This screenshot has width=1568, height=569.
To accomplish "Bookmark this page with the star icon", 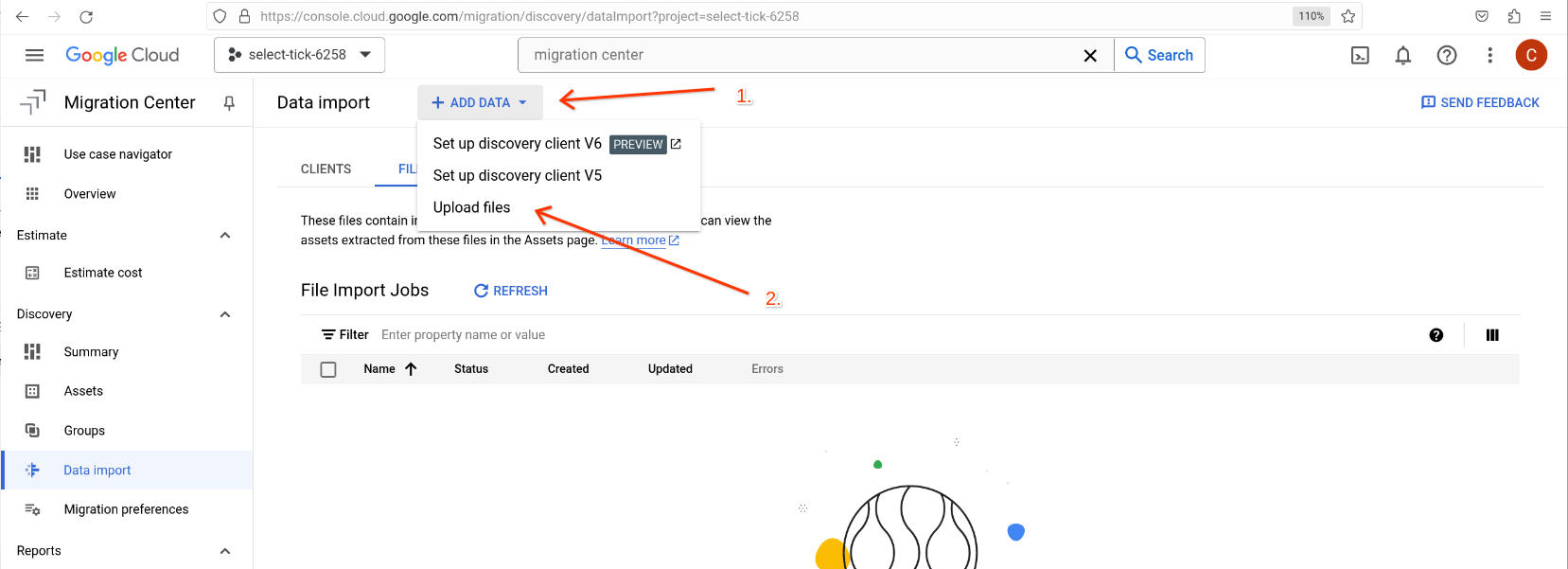I will pyautogui.click(x=1348, y=16).
